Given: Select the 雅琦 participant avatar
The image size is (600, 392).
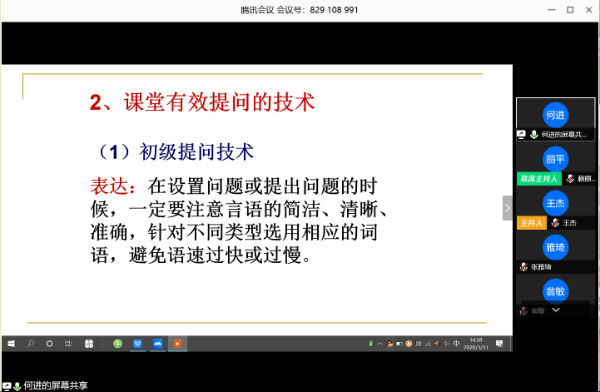Looking at the screenshot, I should [x=555, y=247].
